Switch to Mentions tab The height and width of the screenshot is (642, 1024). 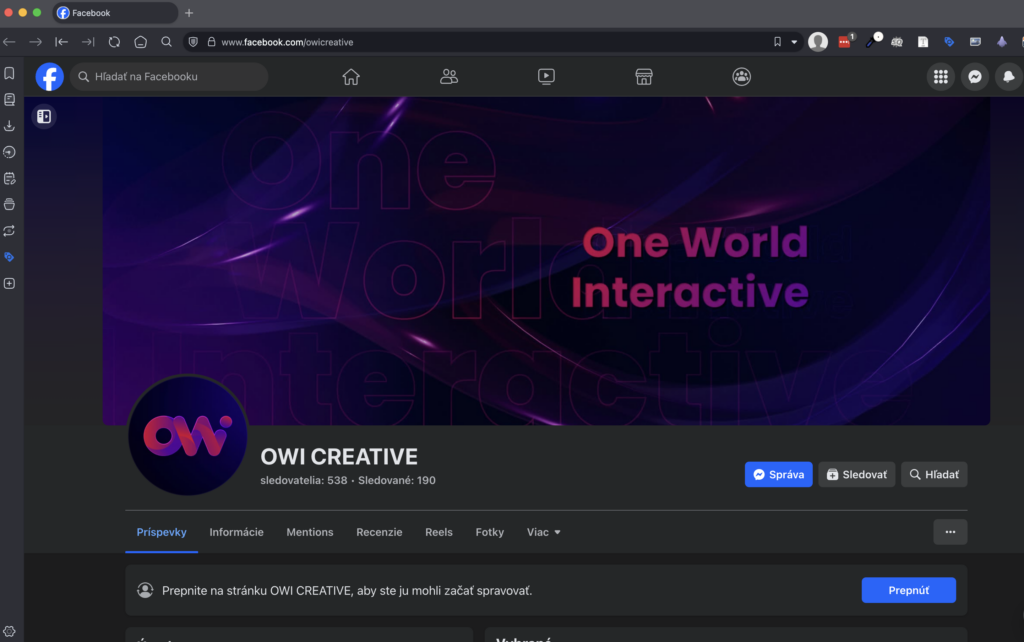(310, 532)
